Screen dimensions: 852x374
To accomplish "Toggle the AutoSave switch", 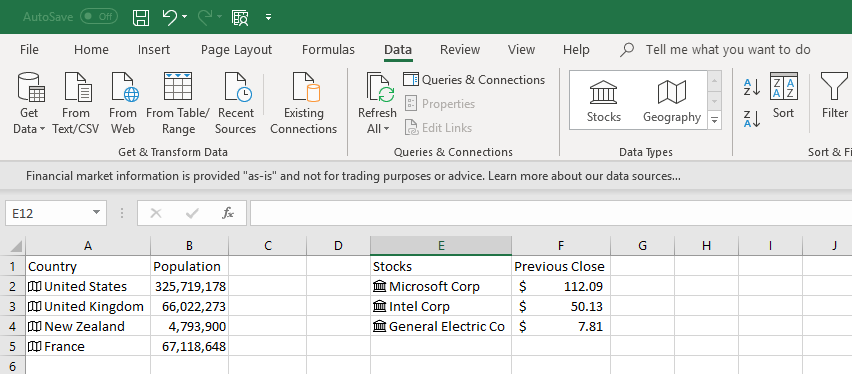I will 99,17.
